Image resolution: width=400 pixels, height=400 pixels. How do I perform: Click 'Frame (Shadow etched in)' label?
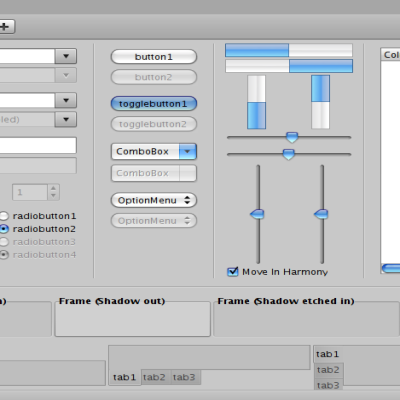coord(286,301)
